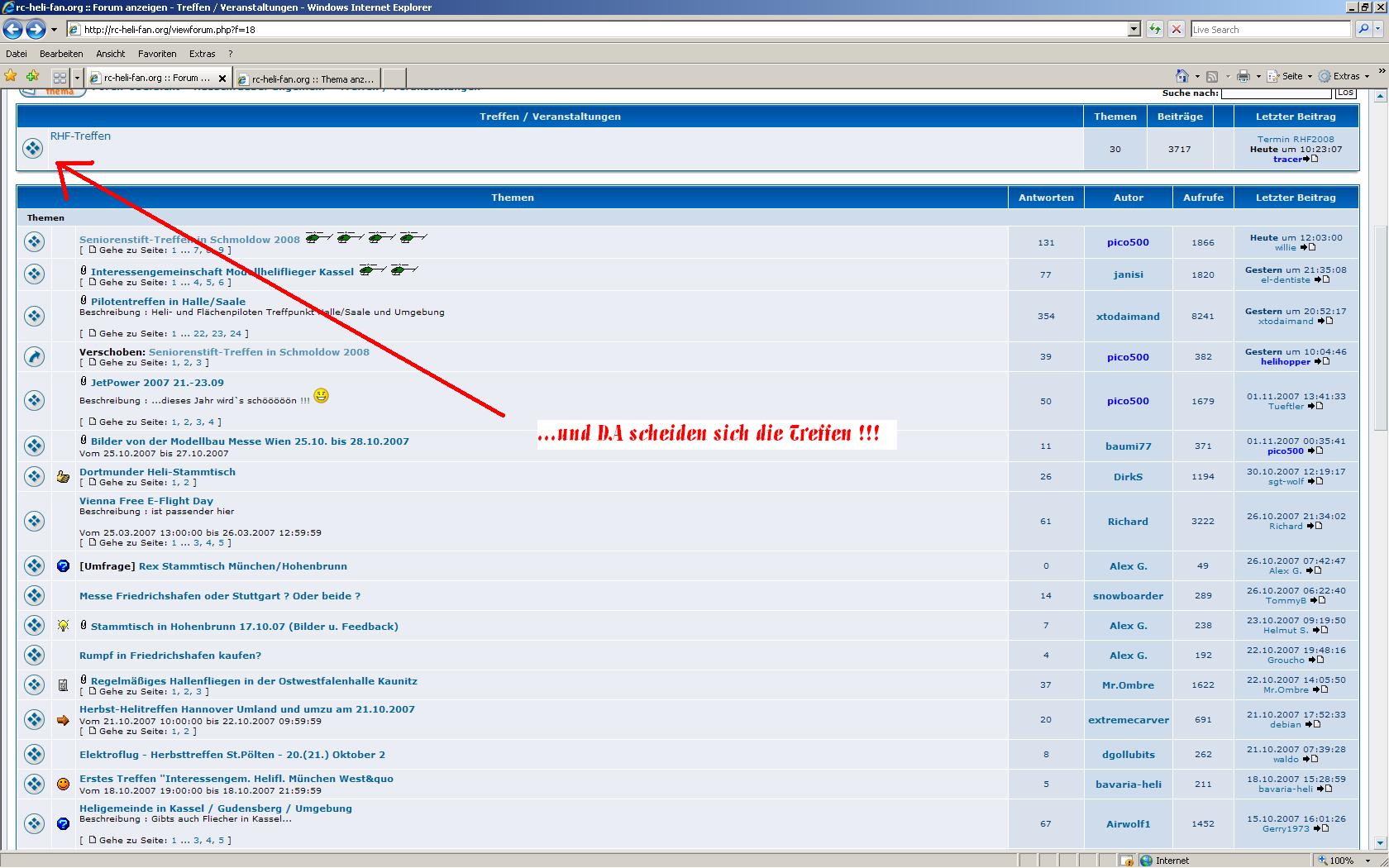Image resolution: width=1389 pixels, height=868 pixels.
Task: Expand the Home button dropdown arrow
Action: (x=1197, y=76)
